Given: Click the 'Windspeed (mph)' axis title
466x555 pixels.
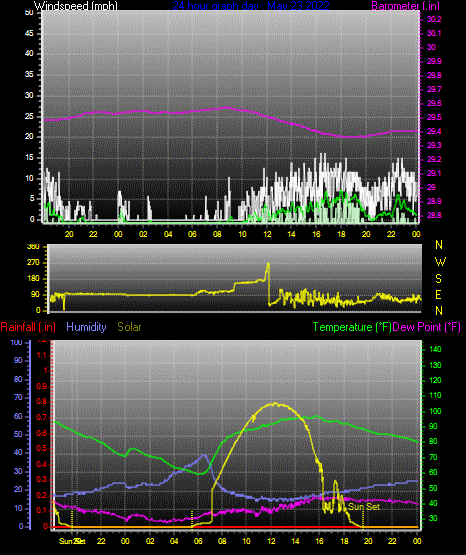Looking at the screenshot, I should (x=76, y=6).
